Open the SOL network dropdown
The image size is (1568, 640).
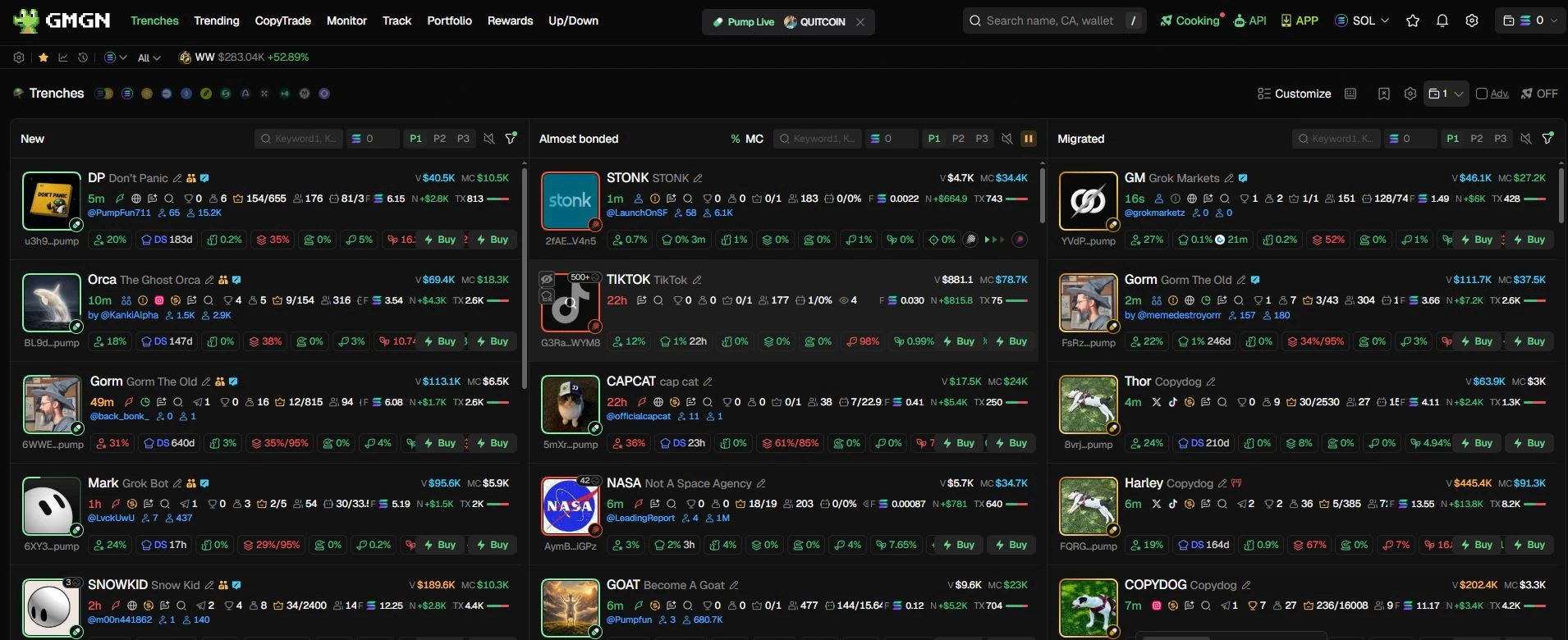1362,21
